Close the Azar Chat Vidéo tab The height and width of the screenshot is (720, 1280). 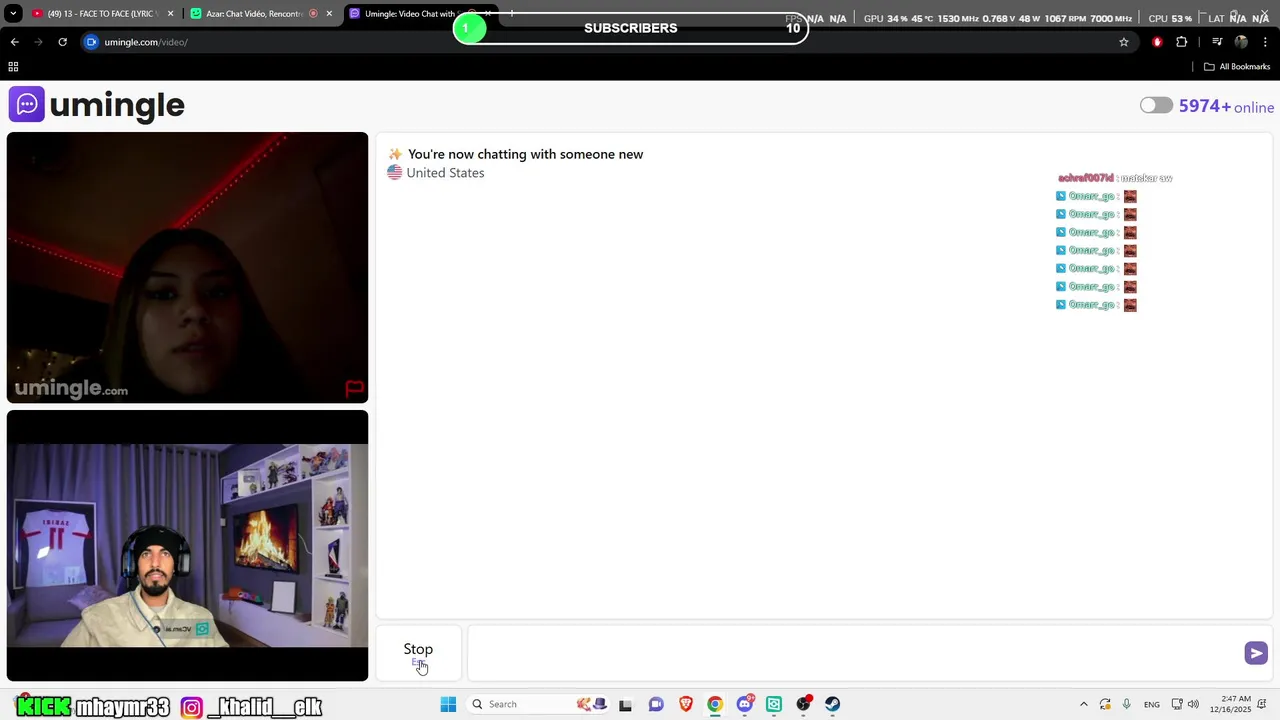tap(329, 14)
